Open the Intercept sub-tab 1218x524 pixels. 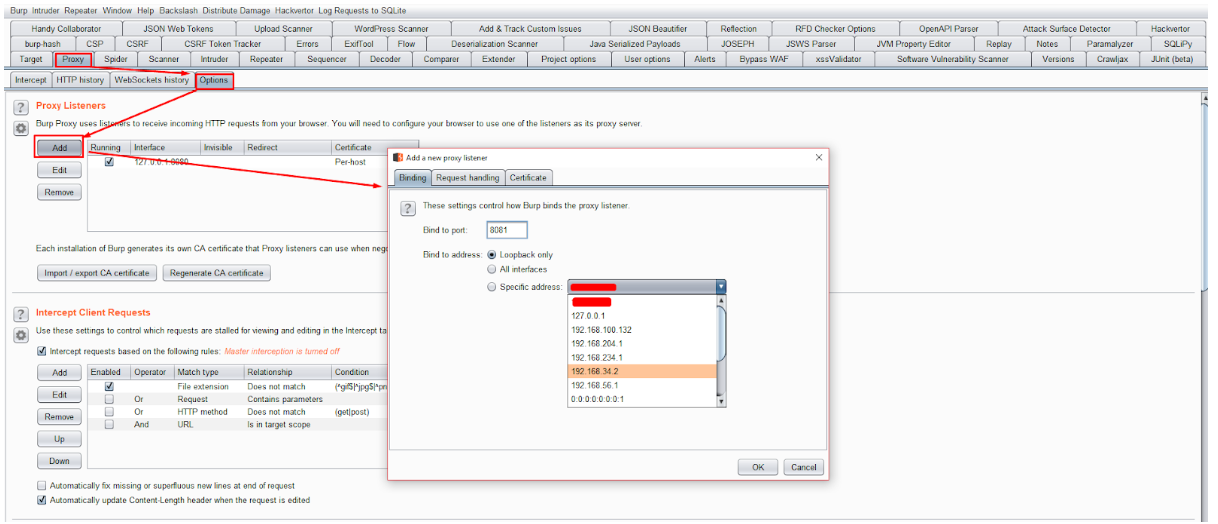point(30,80)
